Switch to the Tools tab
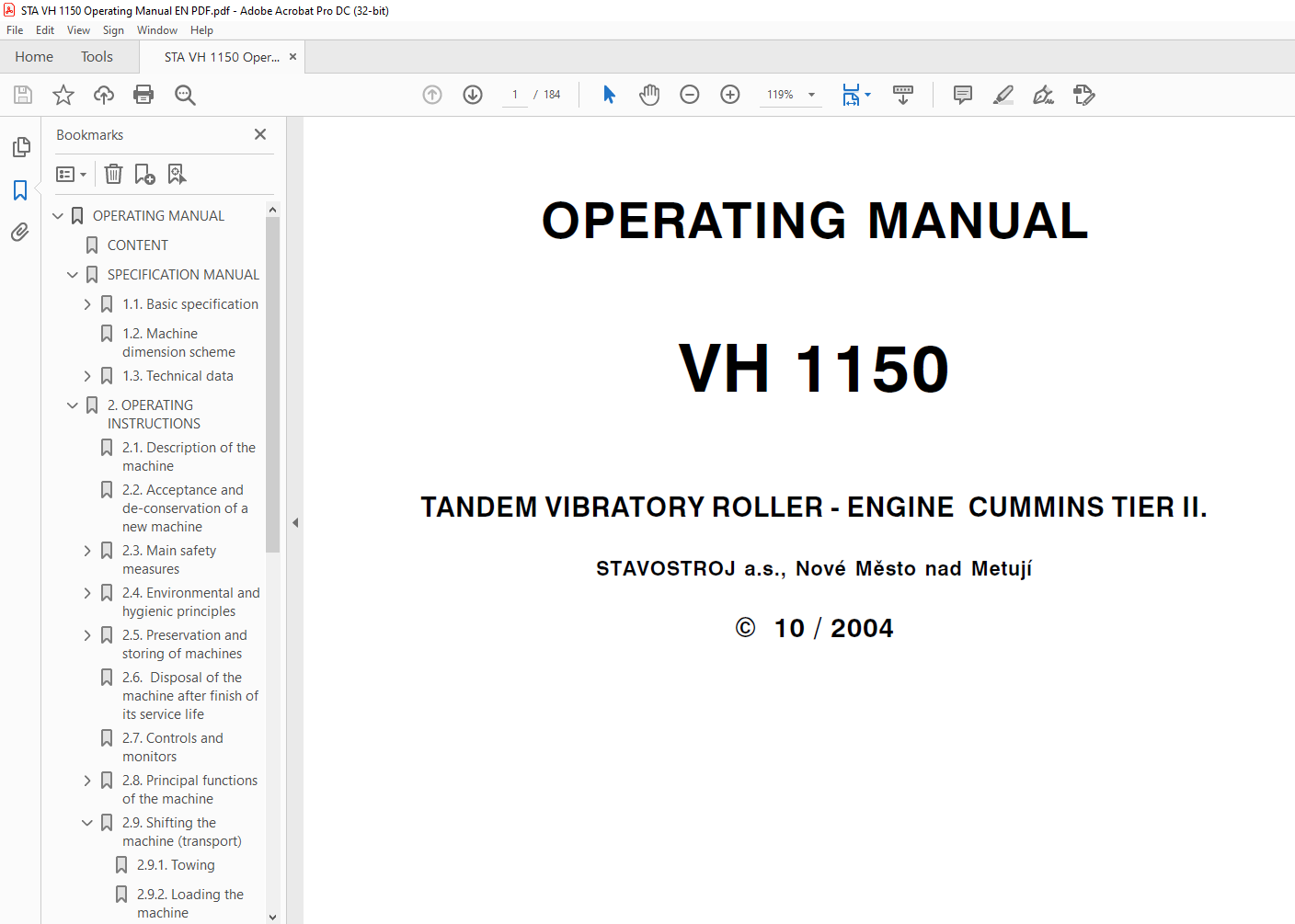This screenshot has width=1295, height=924. pyautogui.click(x=97, y=57)
